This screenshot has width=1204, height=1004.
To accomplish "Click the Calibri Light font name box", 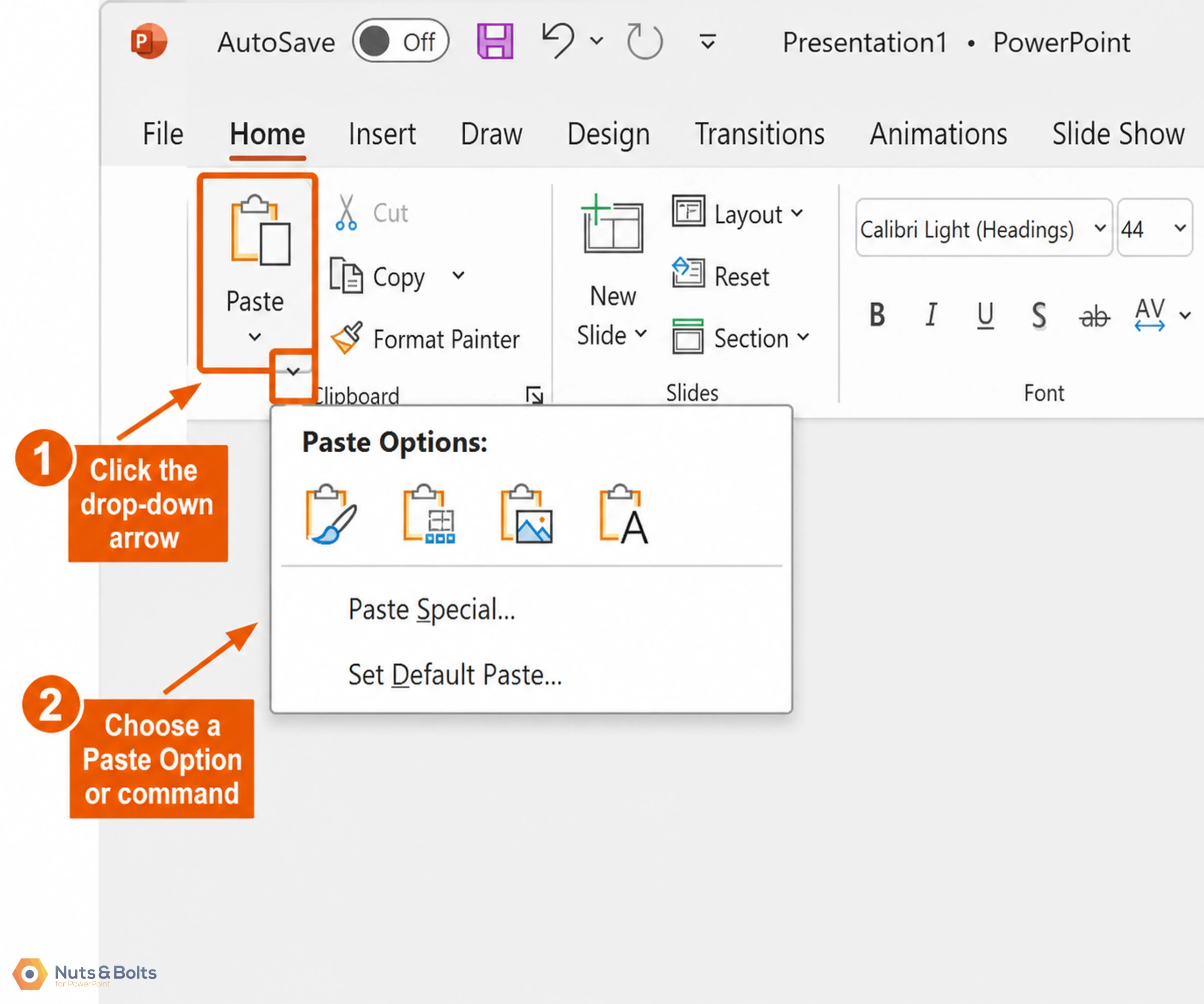I will tap(983, 229).
